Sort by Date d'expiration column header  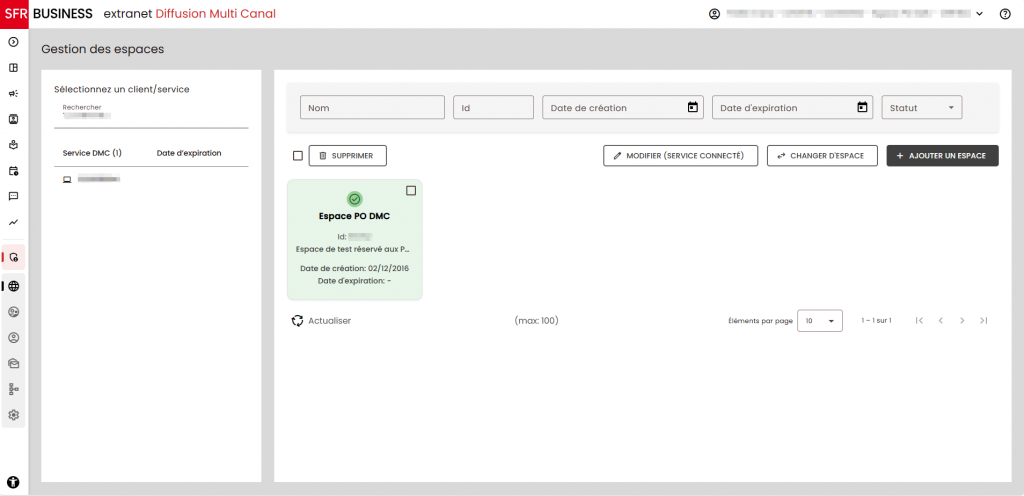[189, 153]
